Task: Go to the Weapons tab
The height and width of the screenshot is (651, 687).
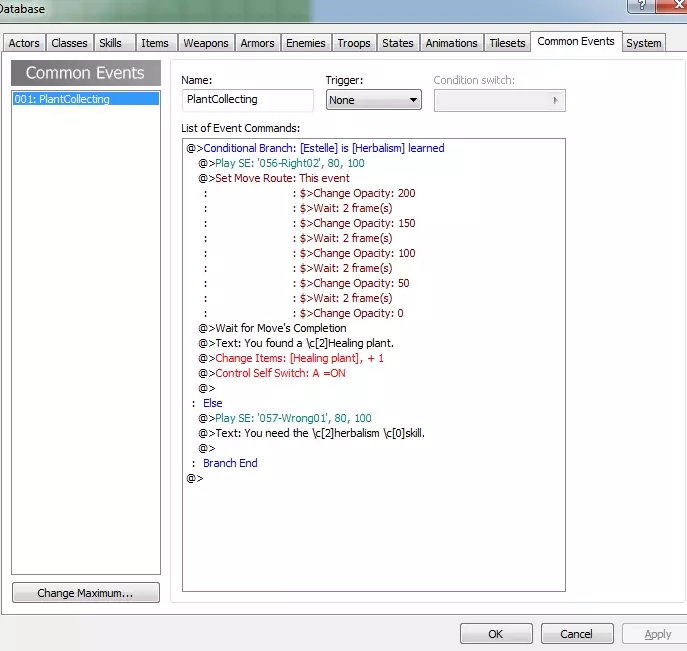Action: click(x=206, y=43)
